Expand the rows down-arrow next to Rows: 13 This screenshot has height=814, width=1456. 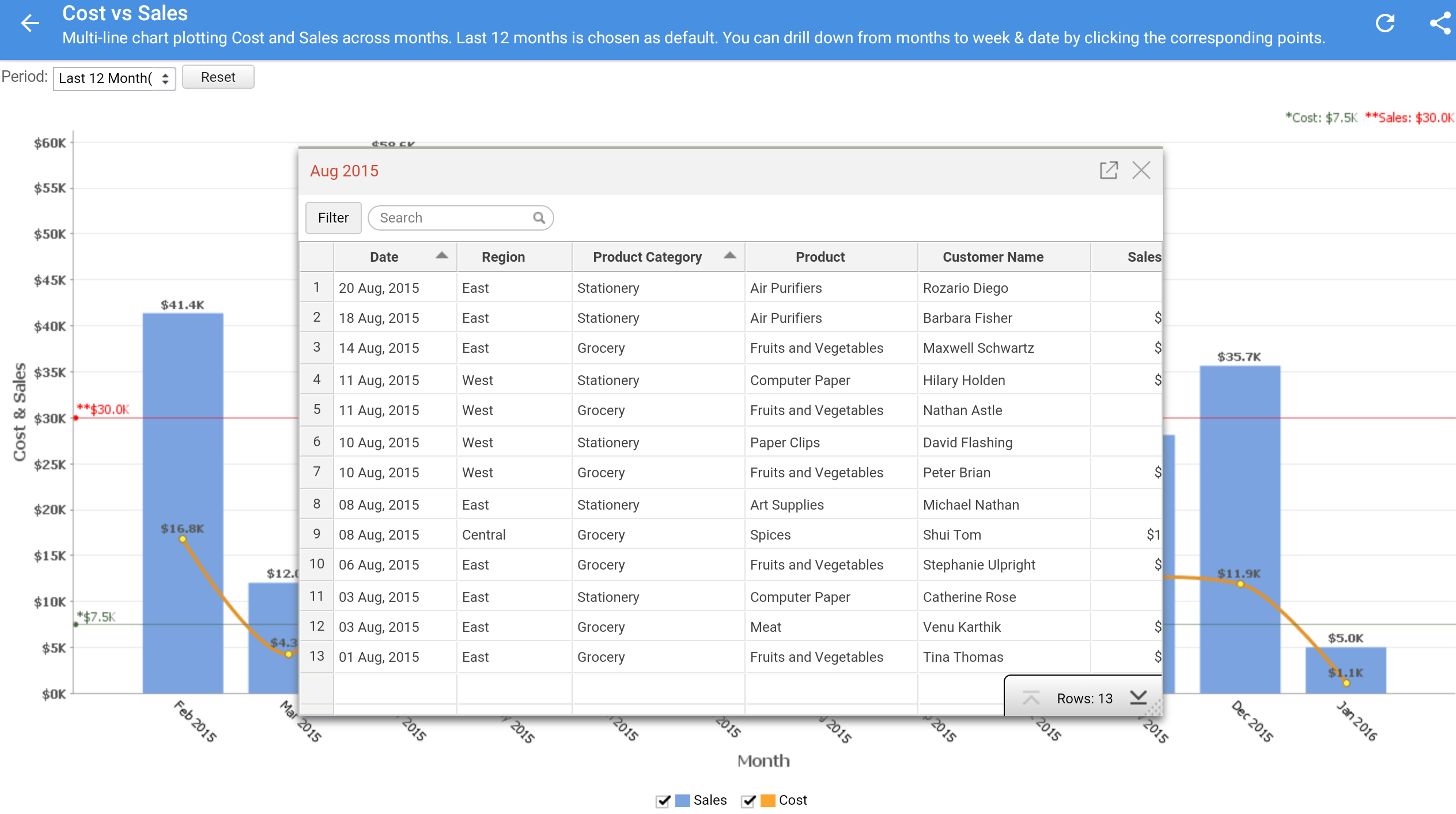[x=1138, y=698]
